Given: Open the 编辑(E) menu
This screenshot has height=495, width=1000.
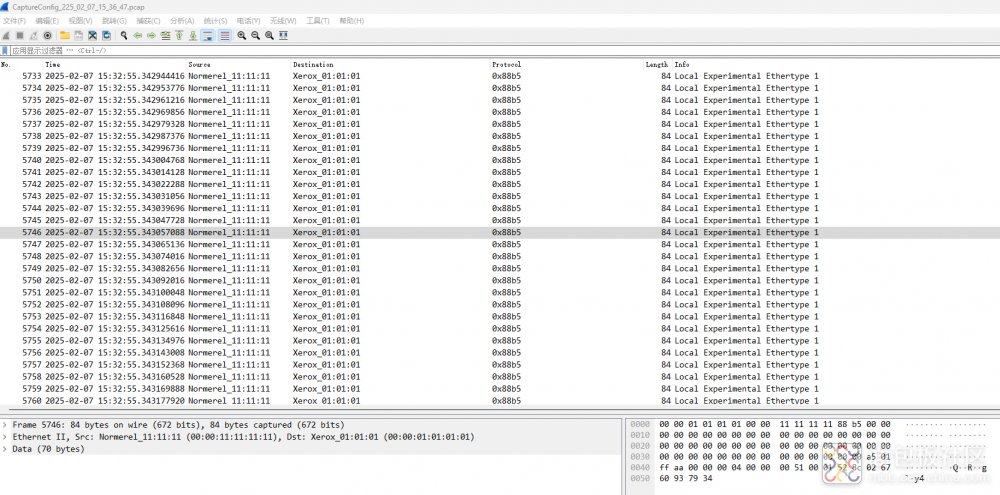Looking at the screenshot, I should pyautogui.click(x=47, y=21).
